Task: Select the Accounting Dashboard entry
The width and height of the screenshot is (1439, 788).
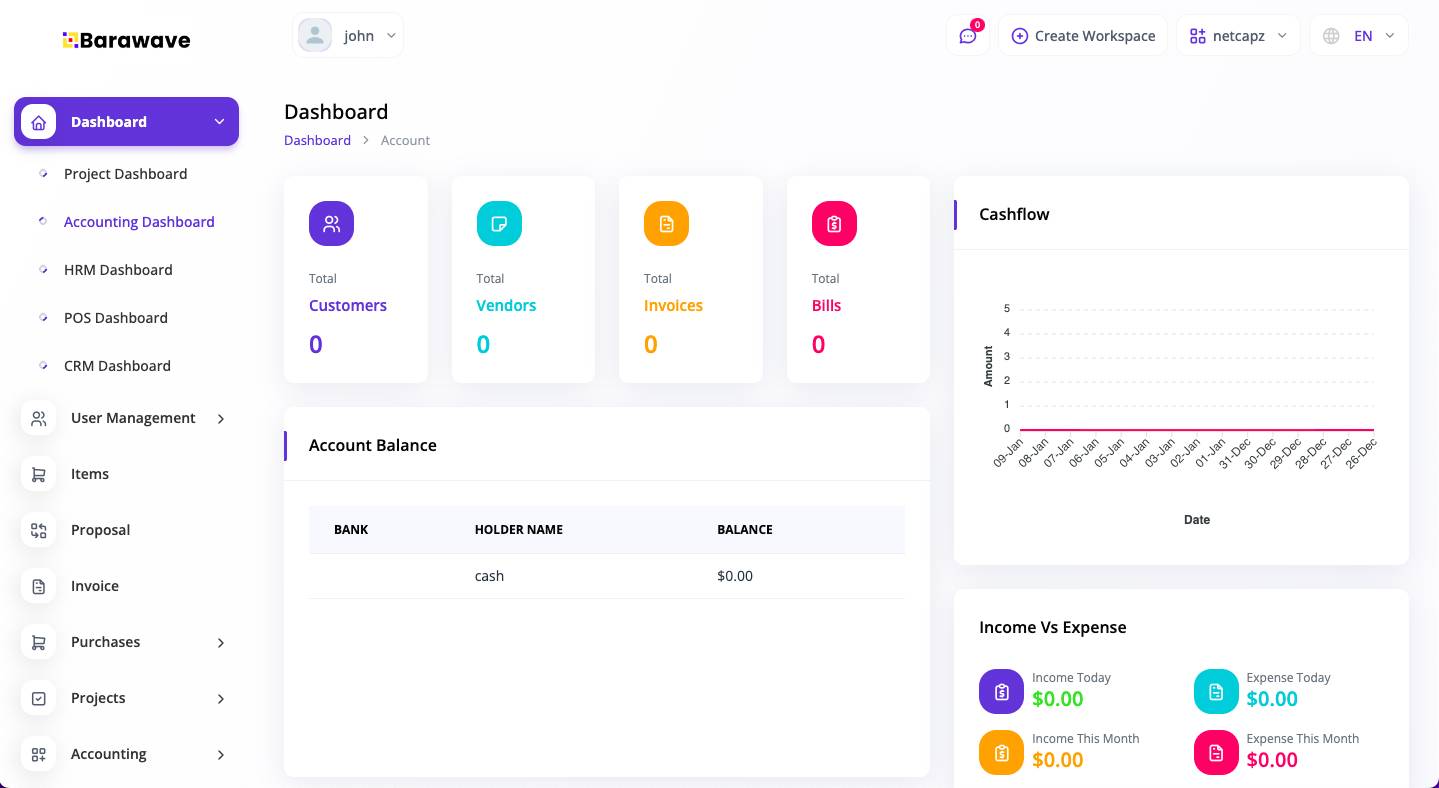Action: point(139,222)
